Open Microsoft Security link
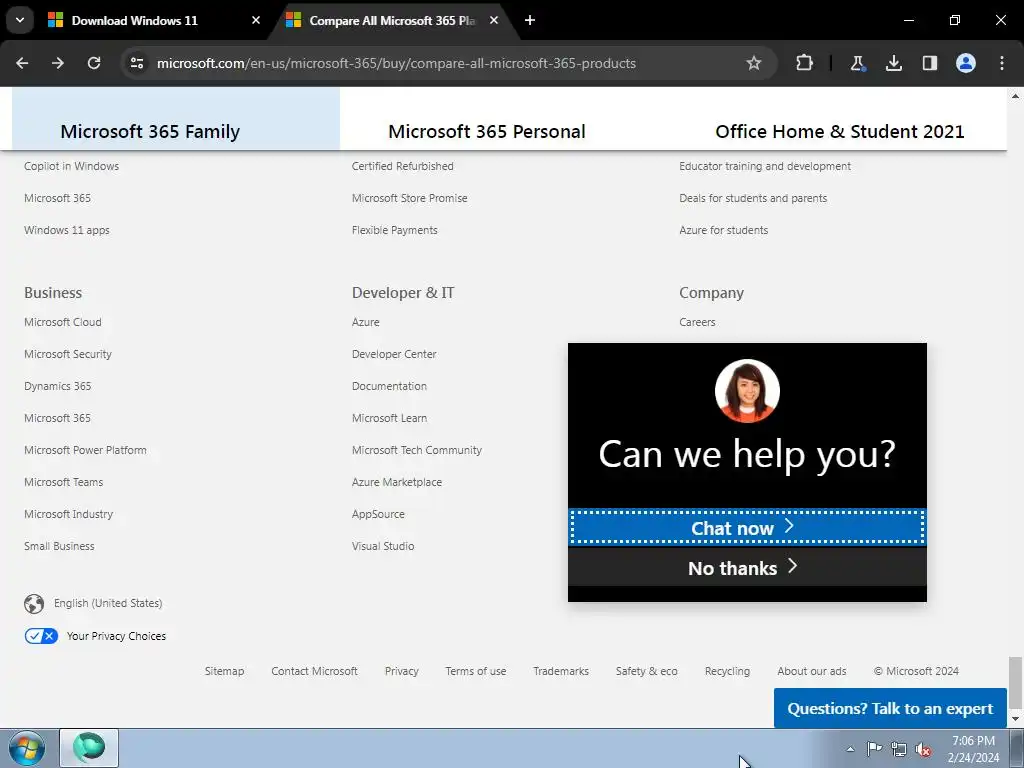1024x768 pixels. click(68, 354)
